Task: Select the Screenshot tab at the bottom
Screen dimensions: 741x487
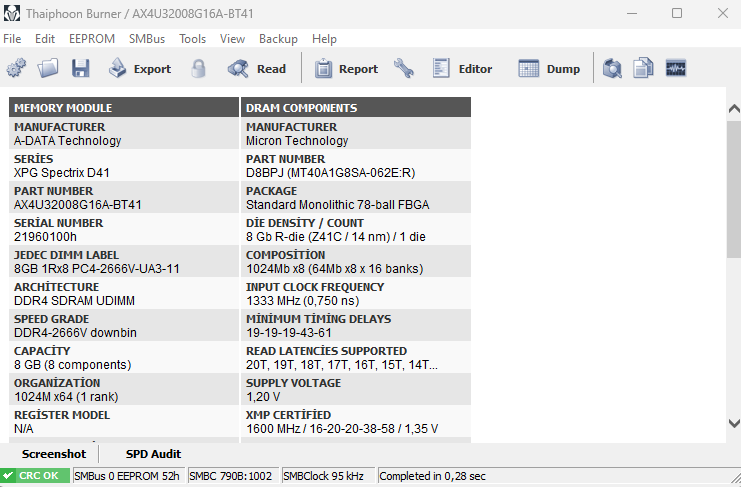Action: 54,454
